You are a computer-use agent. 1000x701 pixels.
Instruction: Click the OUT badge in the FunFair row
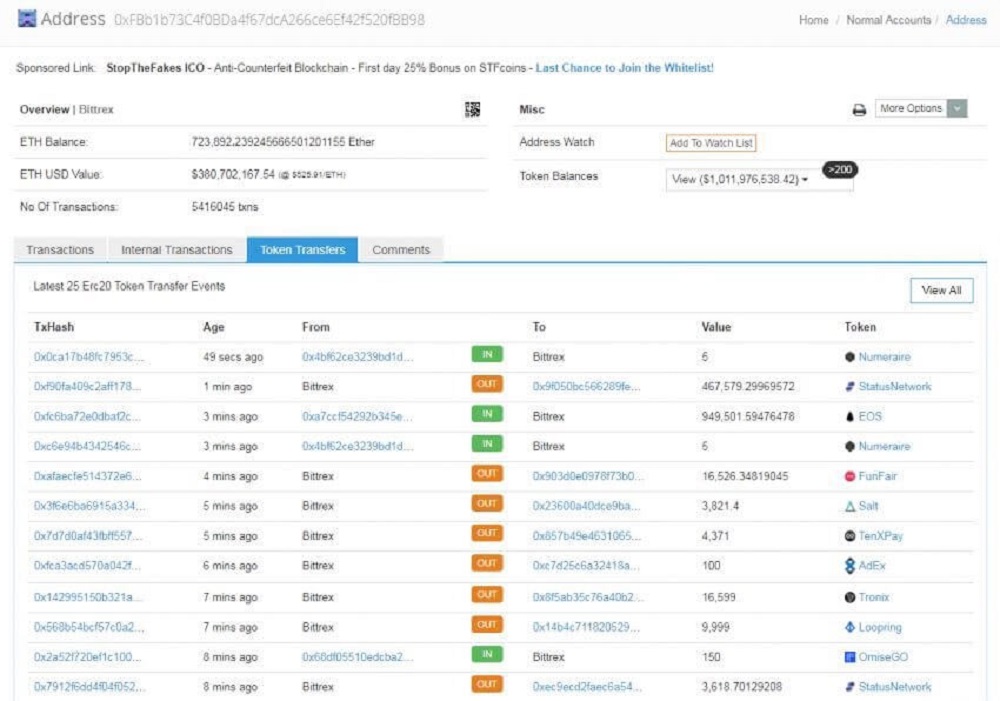tap(487, 473)
